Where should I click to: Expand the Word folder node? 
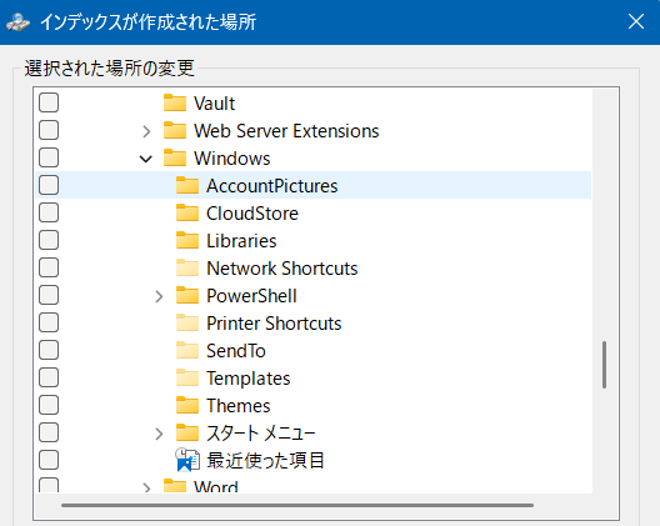[146, 487]
